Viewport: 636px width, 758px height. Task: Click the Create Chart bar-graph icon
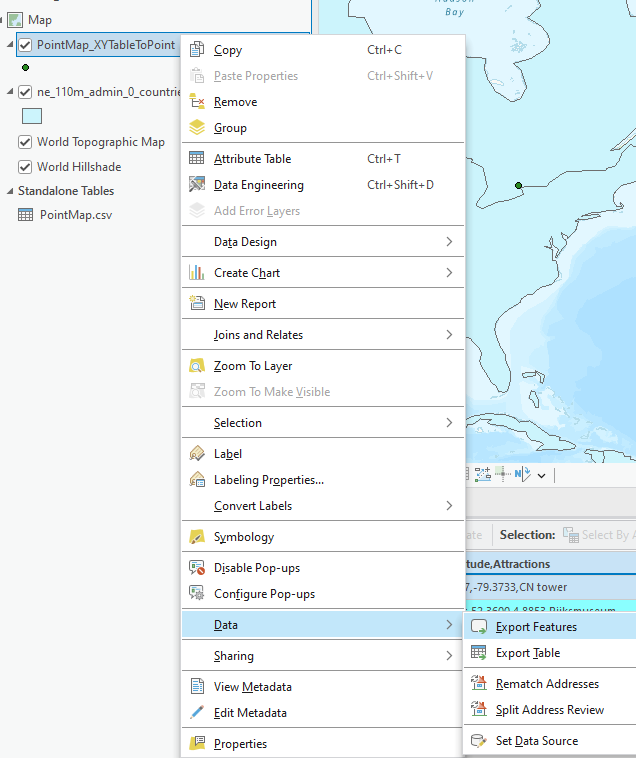[x=197, y=273]
